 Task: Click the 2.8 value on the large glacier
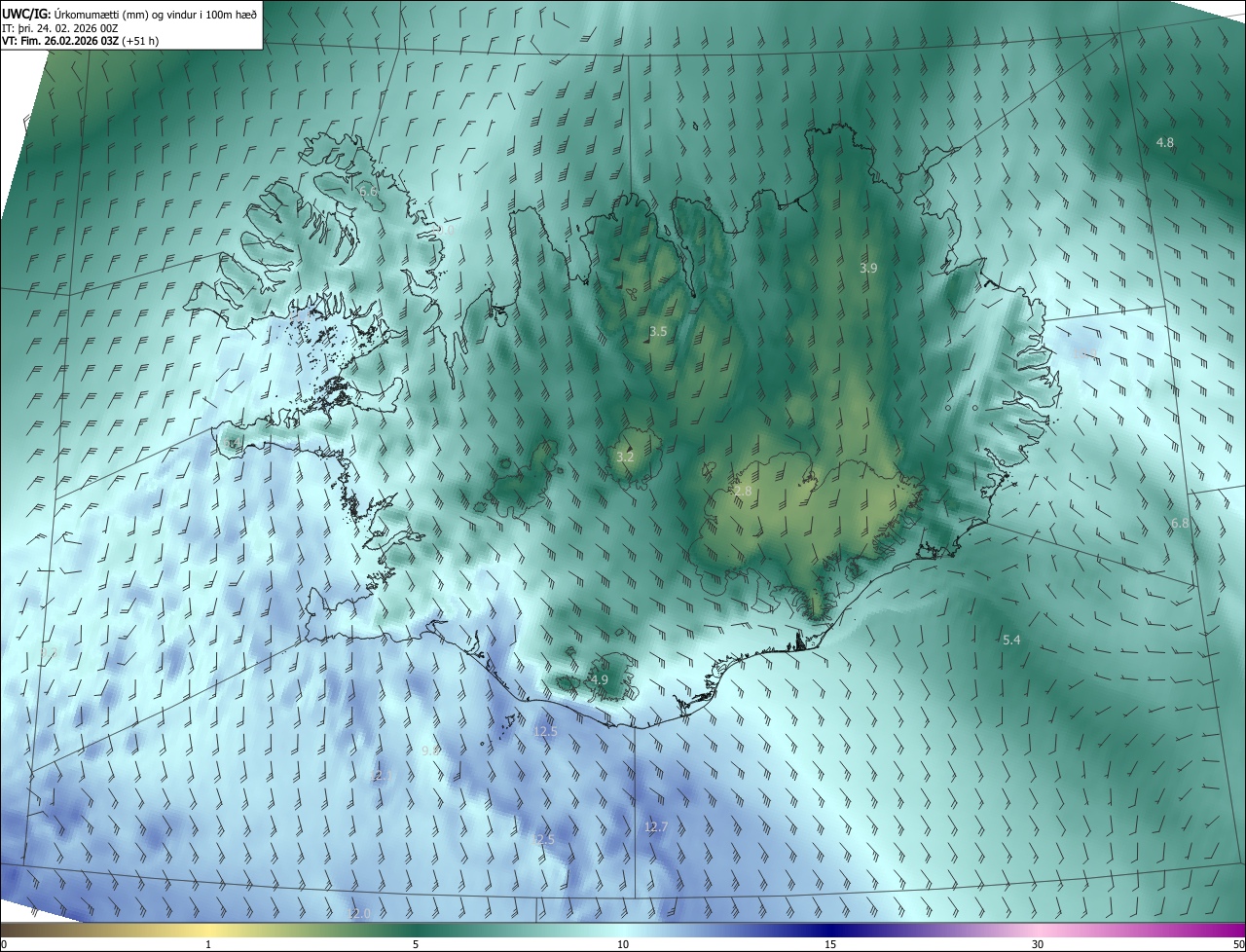(743, 492)
